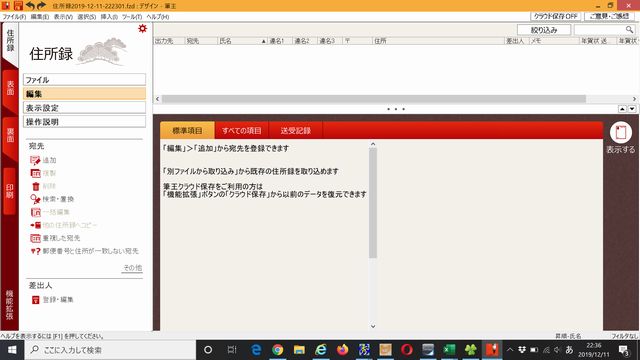Click the 絞り込み button
The image size is (640, 360).
(544, 30)
